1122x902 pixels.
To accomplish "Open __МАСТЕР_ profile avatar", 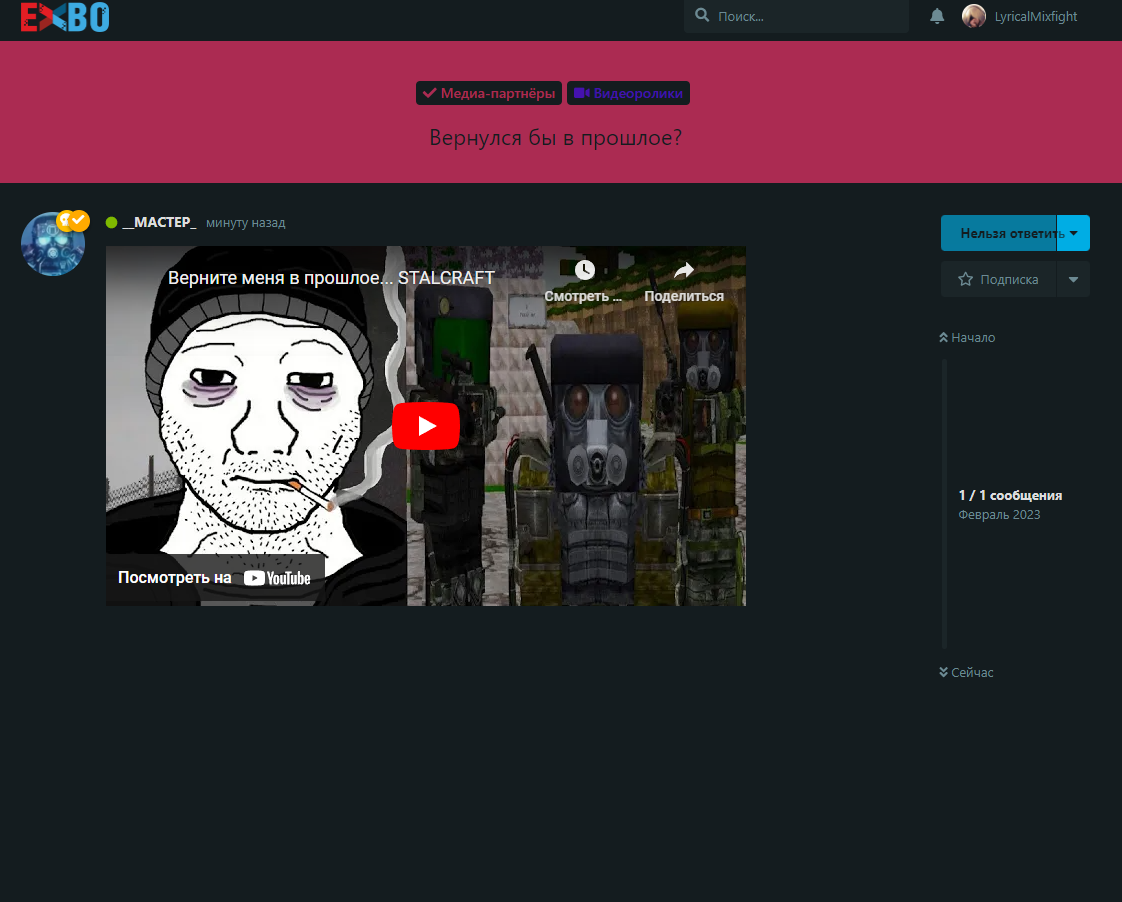I will pyautogui.click(x=53, y=244).
